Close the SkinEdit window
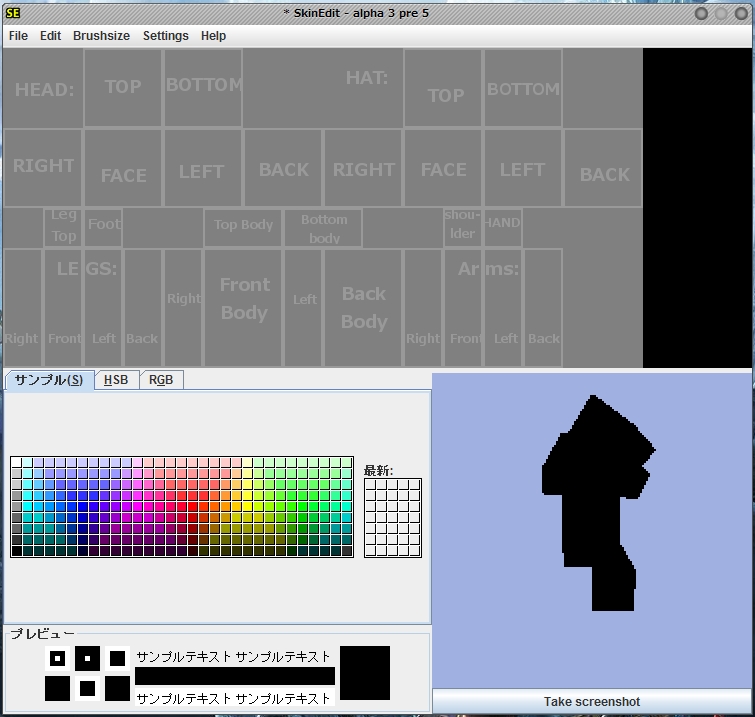755x717 pixels. [x=741, y=13]
